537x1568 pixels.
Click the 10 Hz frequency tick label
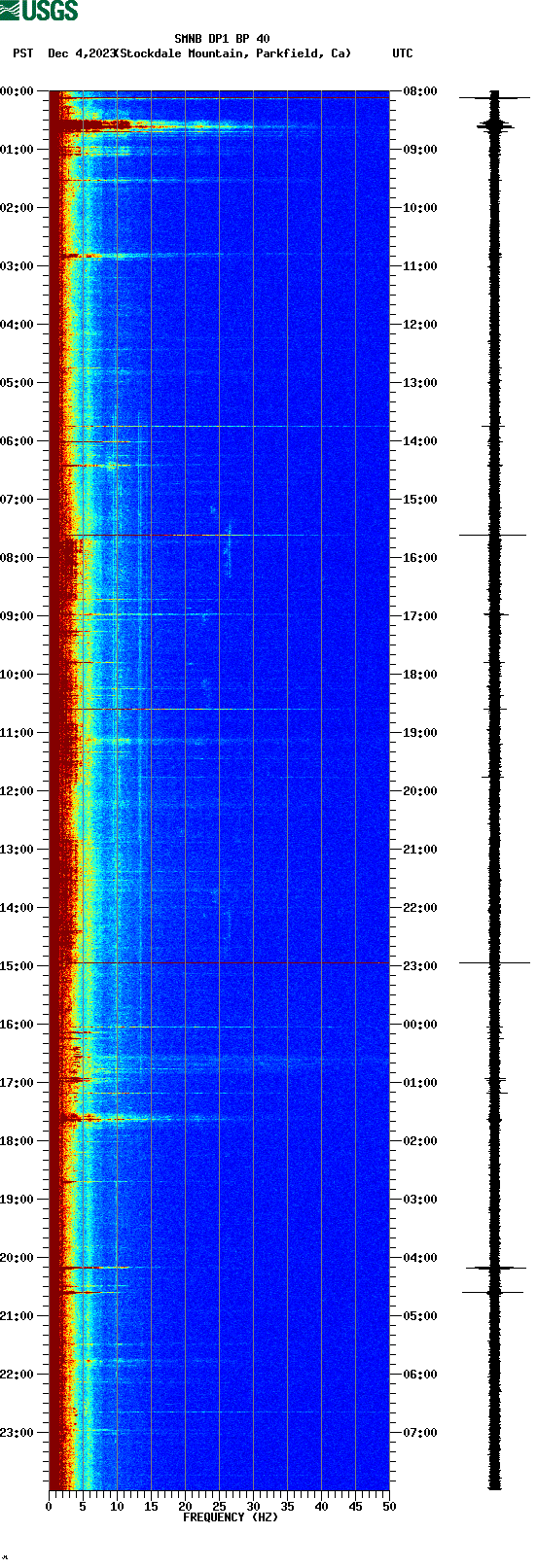[117, 1507]
